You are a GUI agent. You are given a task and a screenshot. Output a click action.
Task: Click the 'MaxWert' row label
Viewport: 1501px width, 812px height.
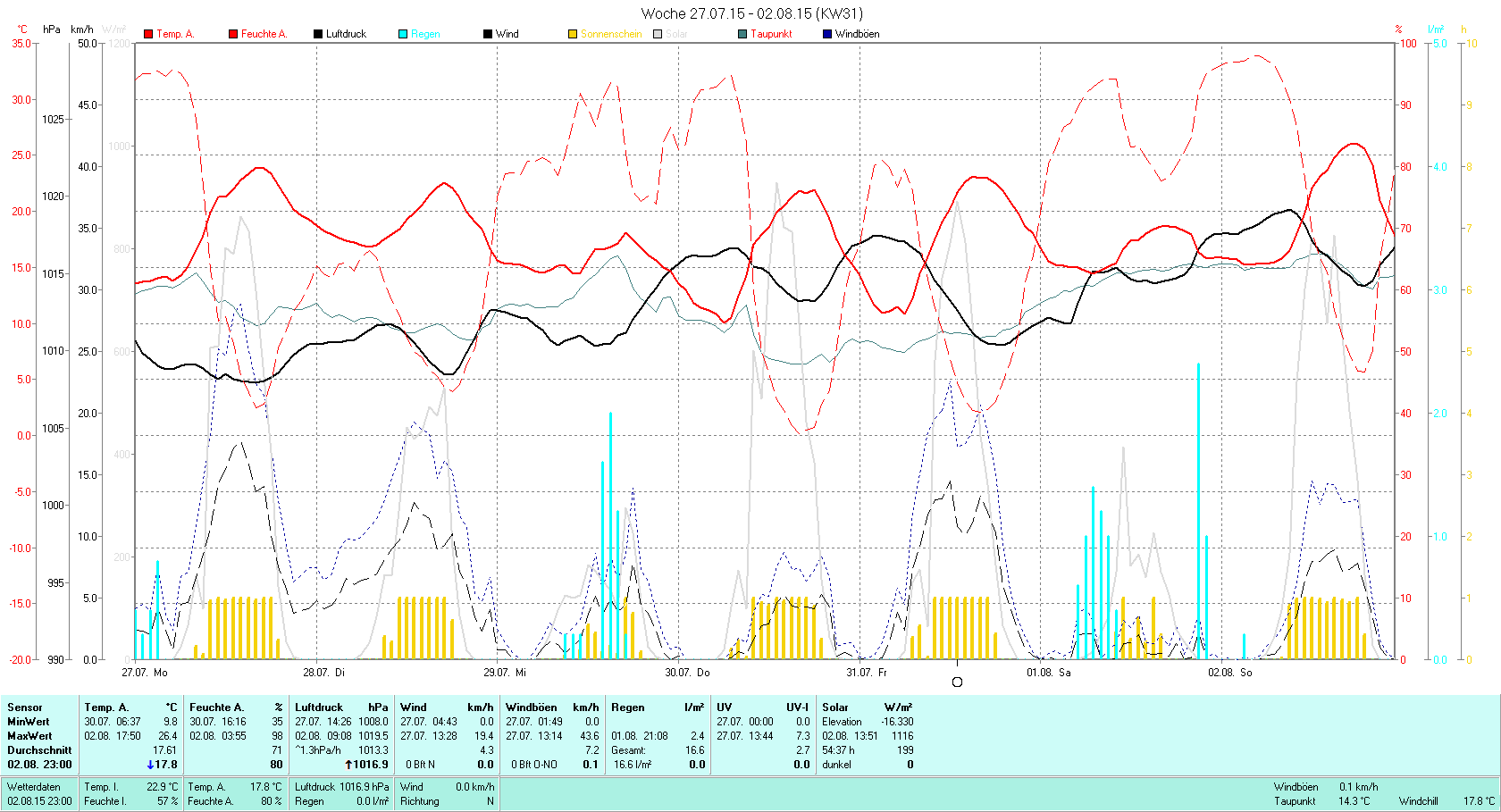point(29,736)
